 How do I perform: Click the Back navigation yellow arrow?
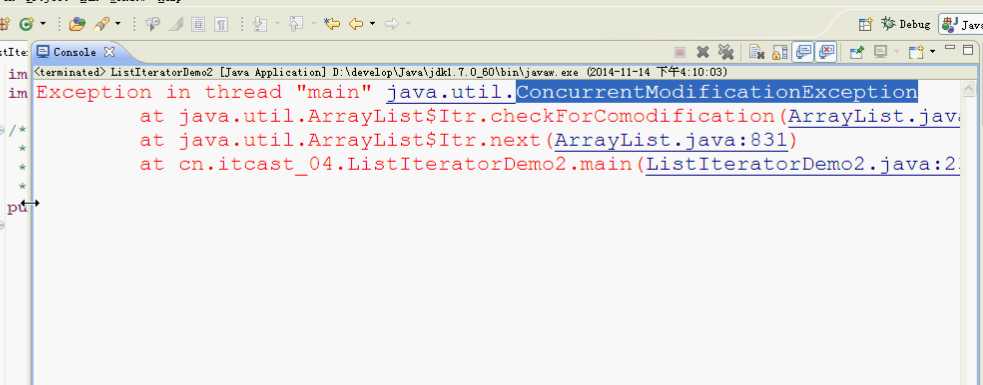click(355, 24)
